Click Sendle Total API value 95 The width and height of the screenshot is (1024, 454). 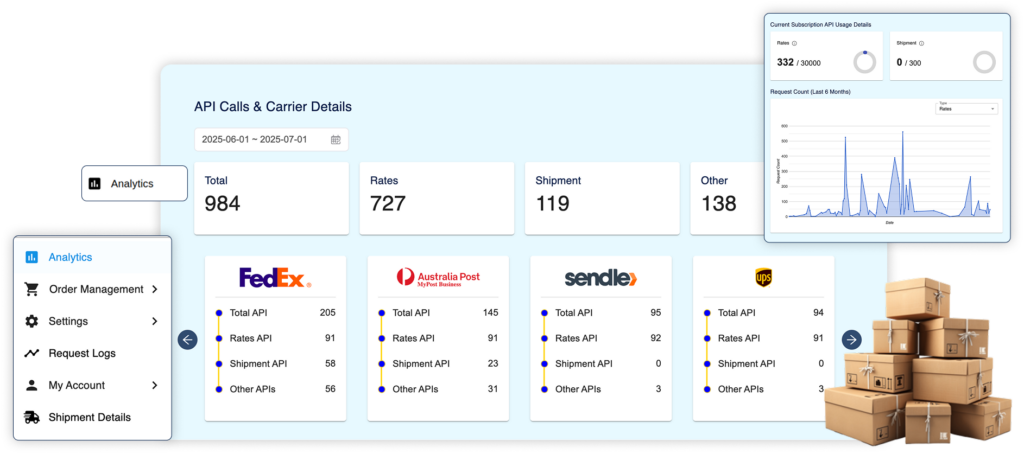pyautogui.click(x=655, y=313)
